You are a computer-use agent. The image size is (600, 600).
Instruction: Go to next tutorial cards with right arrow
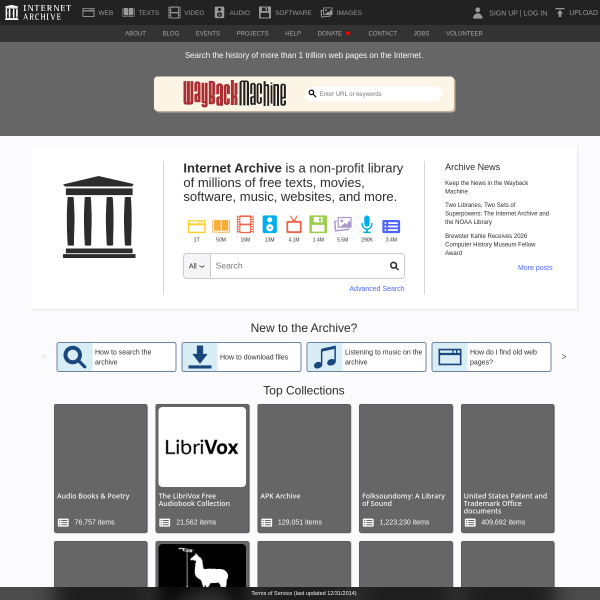click(564, 357)
